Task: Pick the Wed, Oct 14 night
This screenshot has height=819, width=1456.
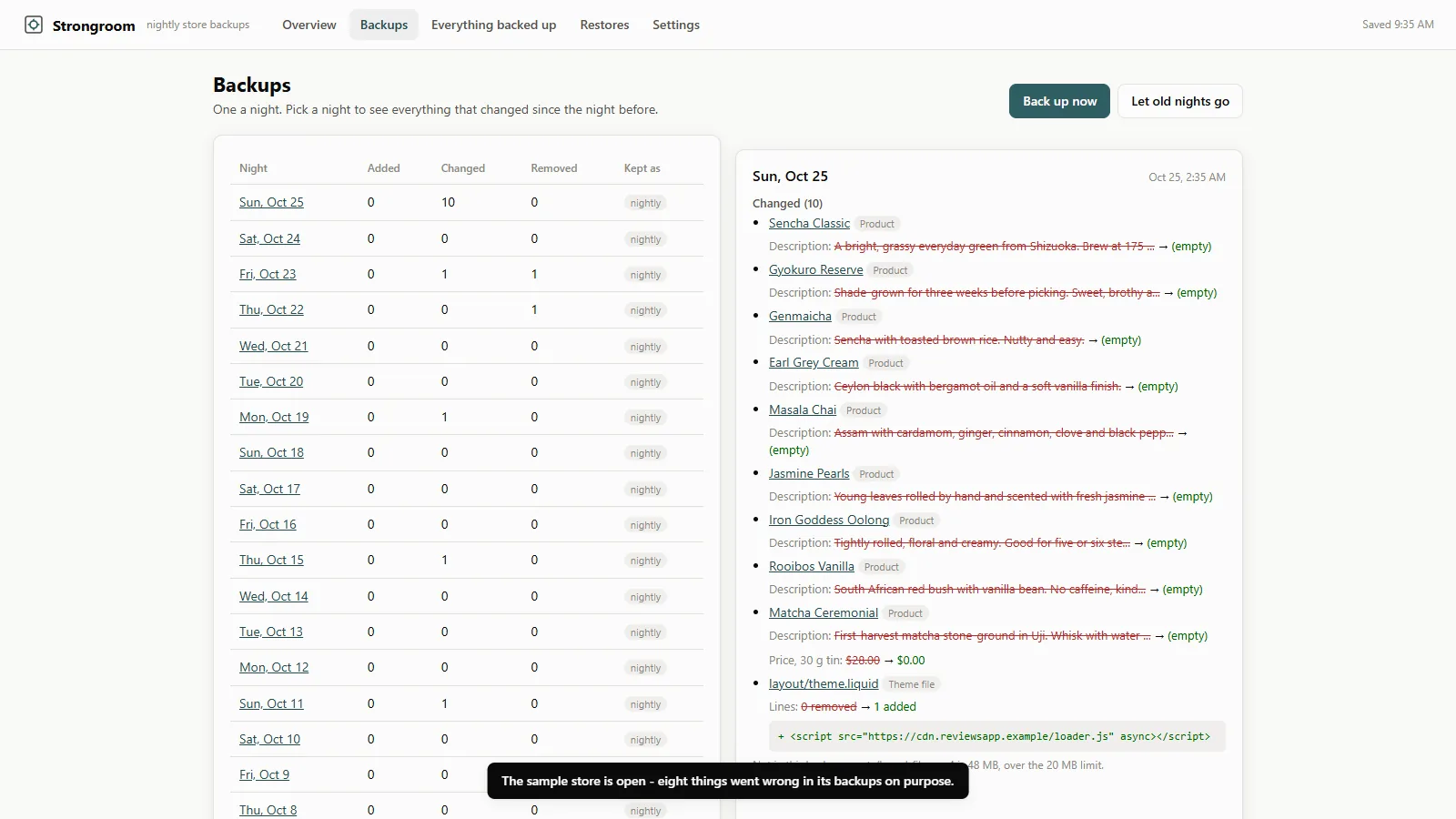Action: point(273,596)
